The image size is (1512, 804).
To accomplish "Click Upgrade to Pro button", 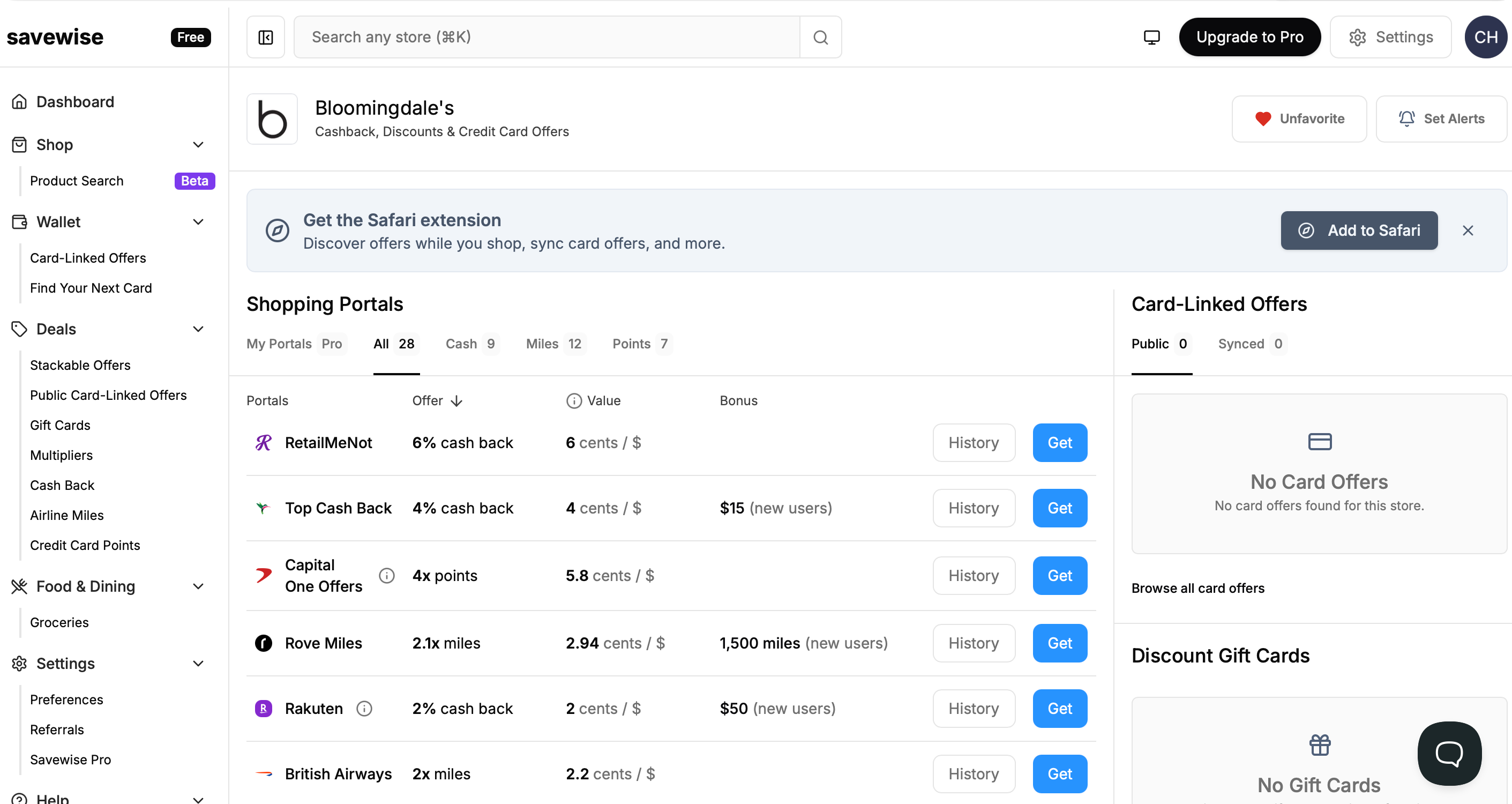I will 1249,37.
